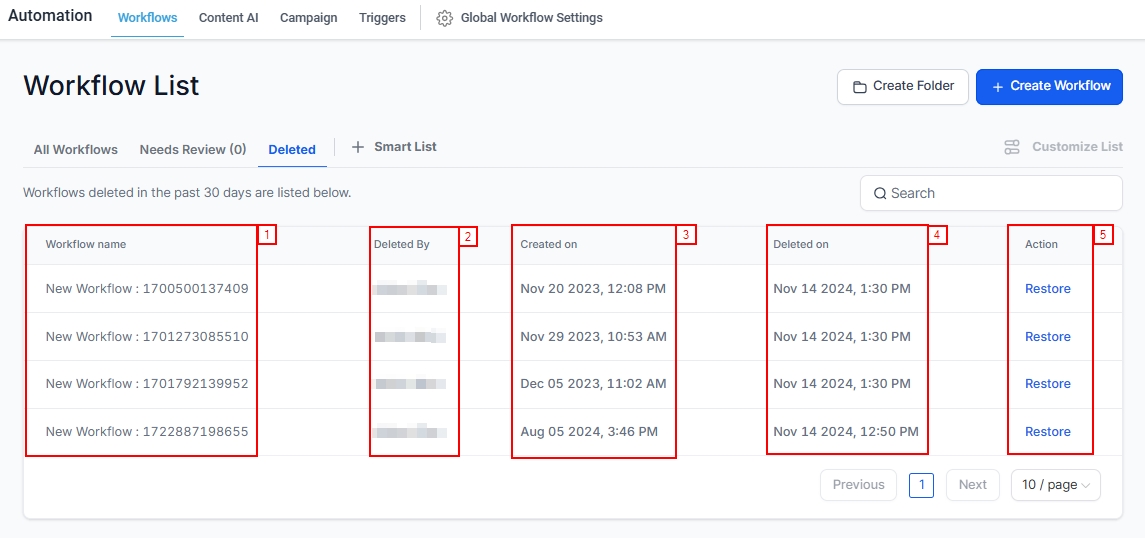
Task: Click the plus icon beside Smart List
Action: click(358, 147)
